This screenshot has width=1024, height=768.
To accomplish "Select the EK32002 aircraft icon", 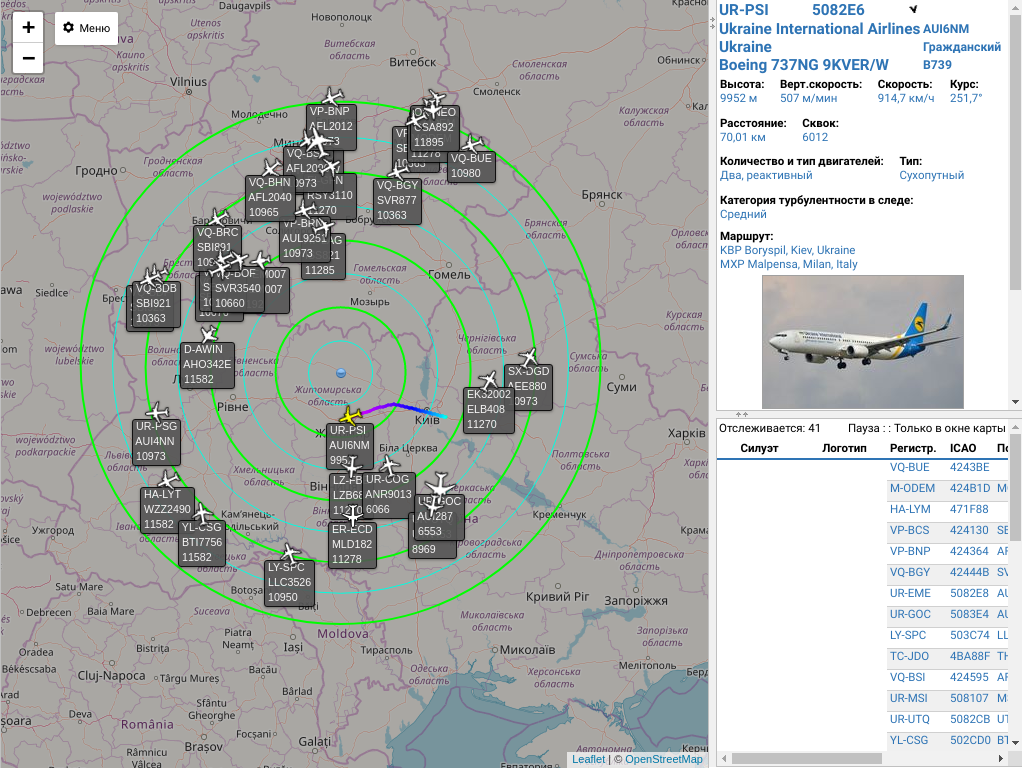I will pos(489,380).
